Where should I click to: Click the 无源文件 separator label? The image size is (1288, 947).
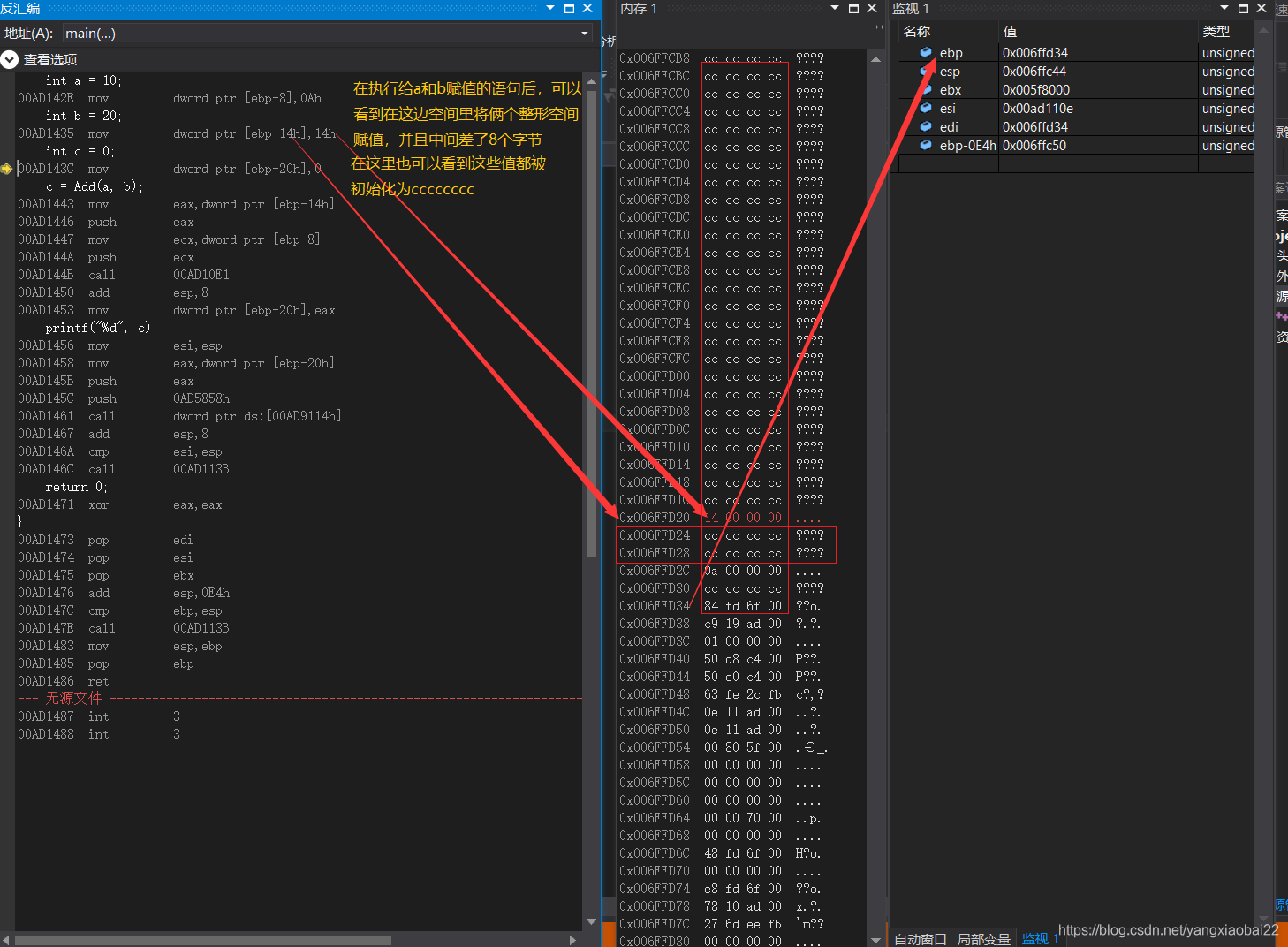point(73,698)
